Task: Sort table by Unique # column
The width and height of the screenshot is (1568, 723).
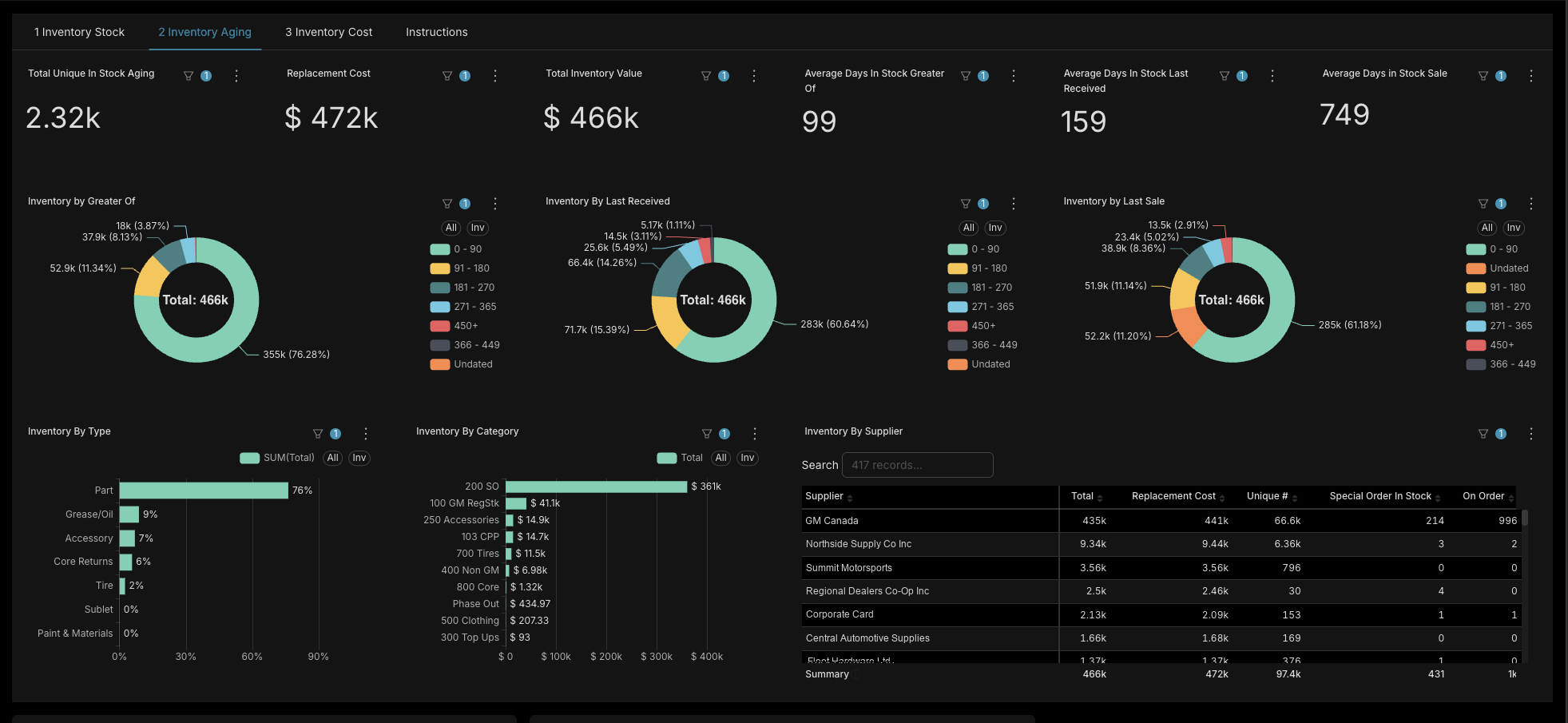Action: [1272, 496]
